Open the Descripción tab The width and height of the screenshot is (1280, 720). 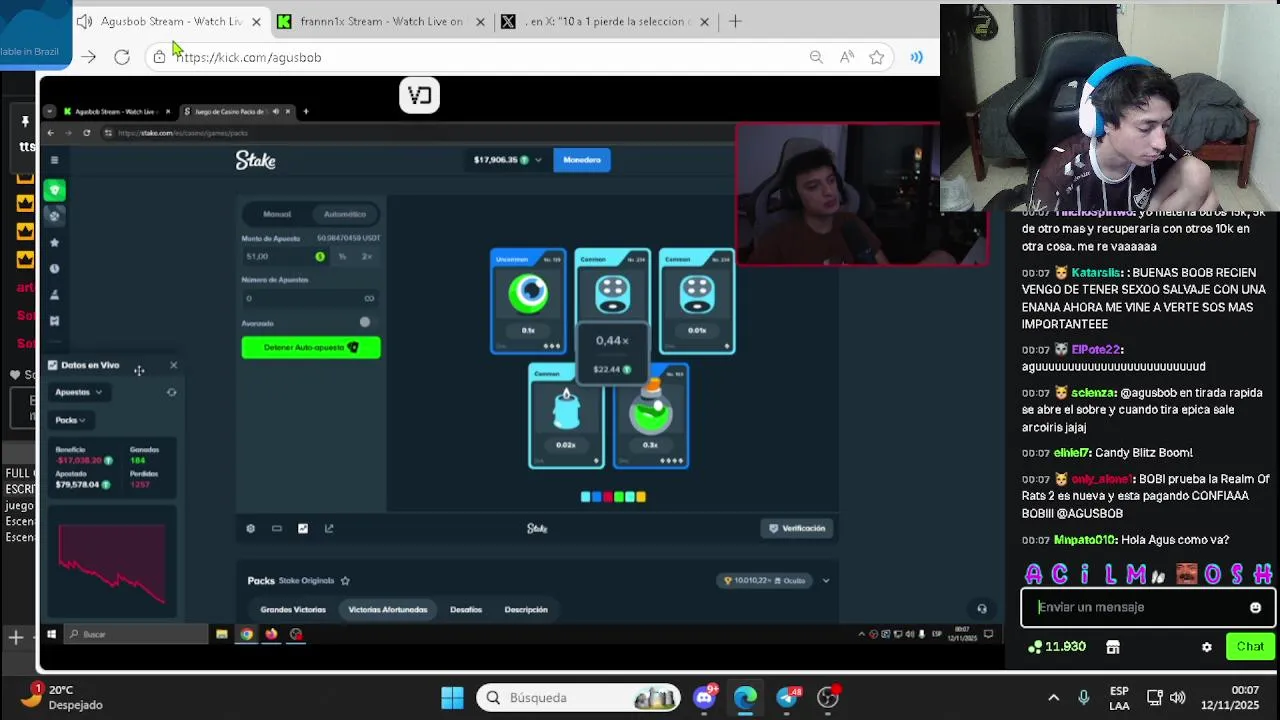(x=526, y=609)
